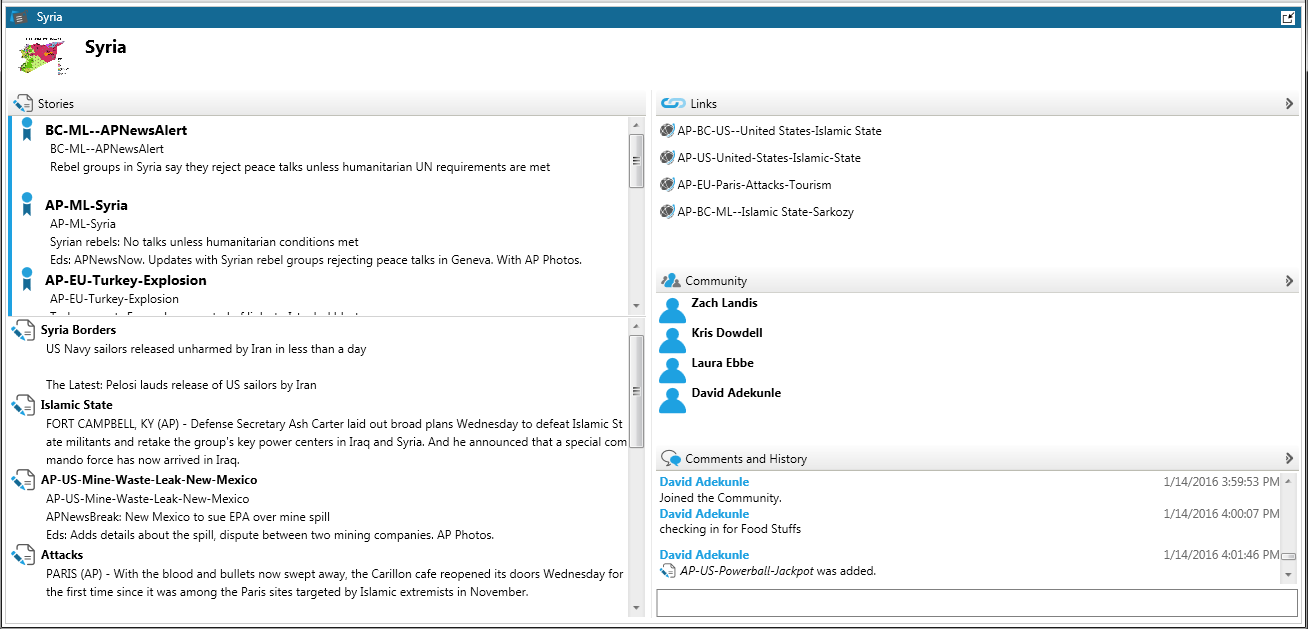Expand the Comments and History panel arrow
The height and width of the screenshot is (629, 1308).
(1289, 459)
